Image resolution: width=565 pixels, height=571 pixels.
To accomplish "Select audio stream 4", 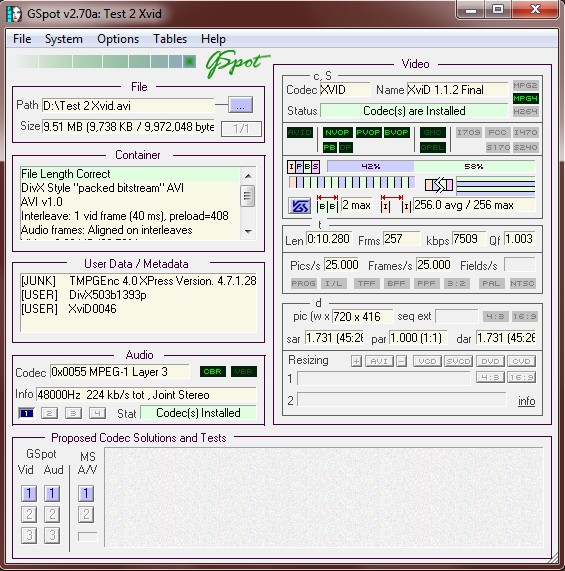I will point(98,413).
